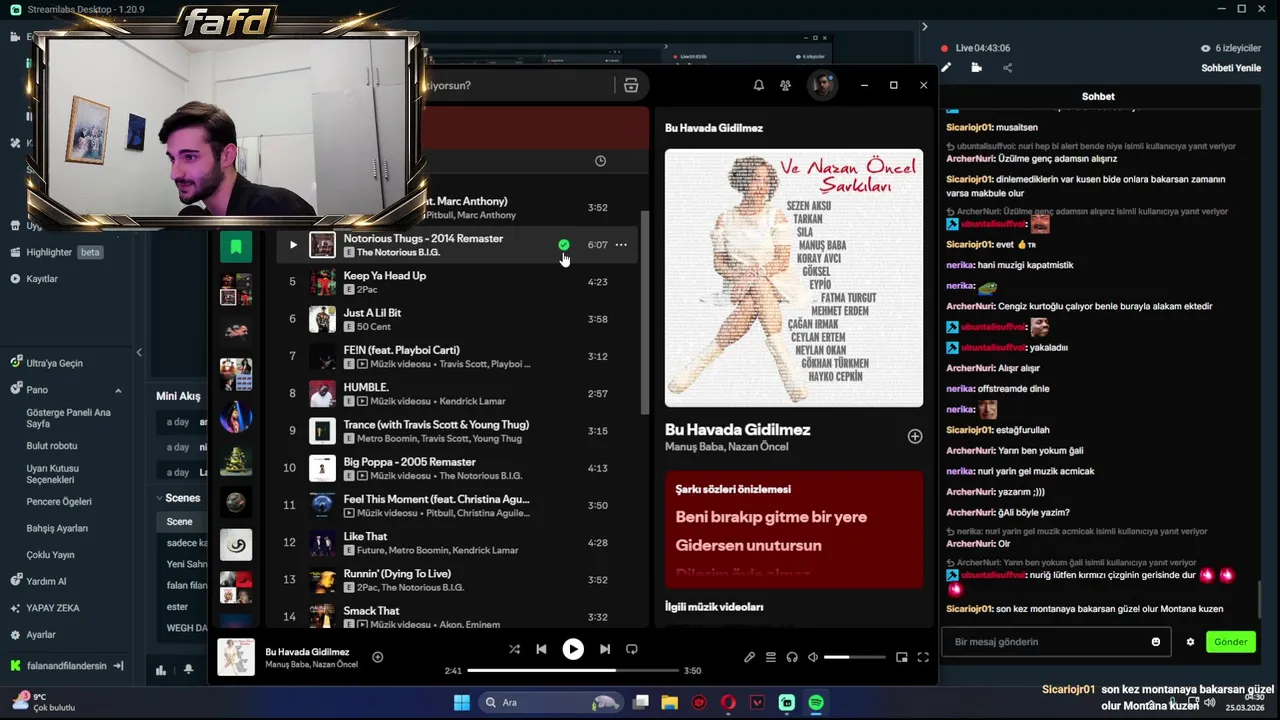Click Ultra'ya Geçin in Streamlabs sidebar
Viewport: 1280px width, 720px height.
(x=54, y=363)
